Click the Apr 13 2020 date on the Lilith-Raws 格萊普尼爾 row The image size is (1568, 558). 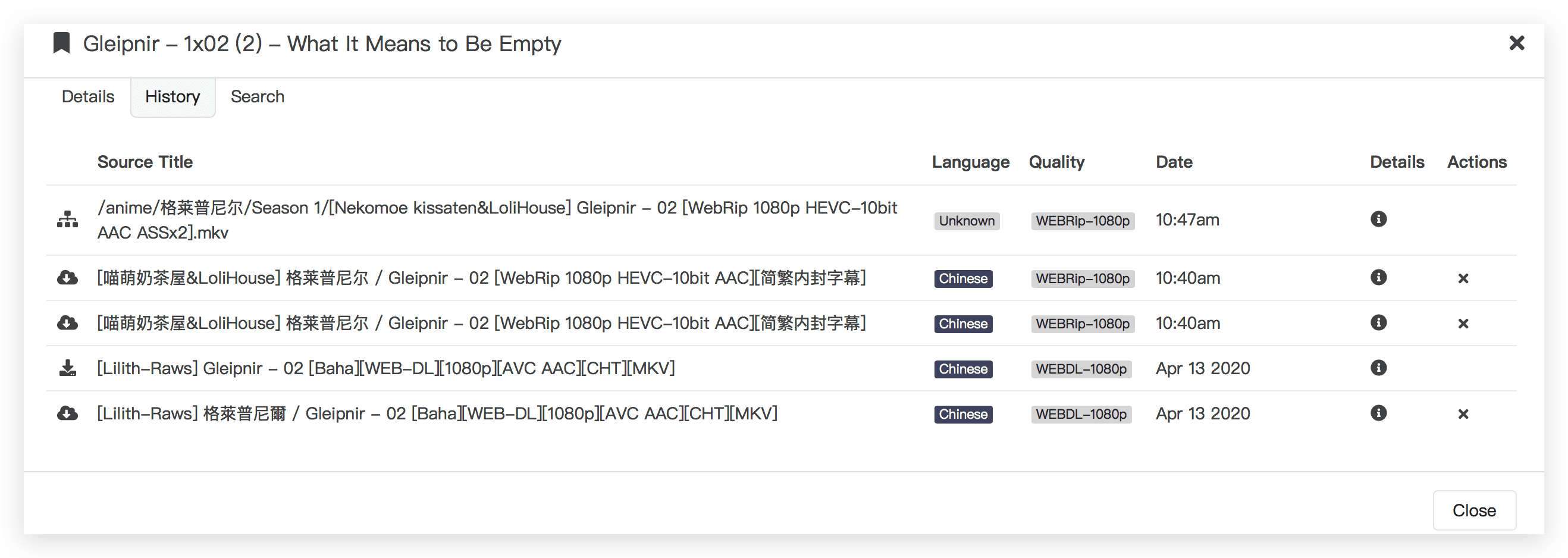(x=1203, y=414)
